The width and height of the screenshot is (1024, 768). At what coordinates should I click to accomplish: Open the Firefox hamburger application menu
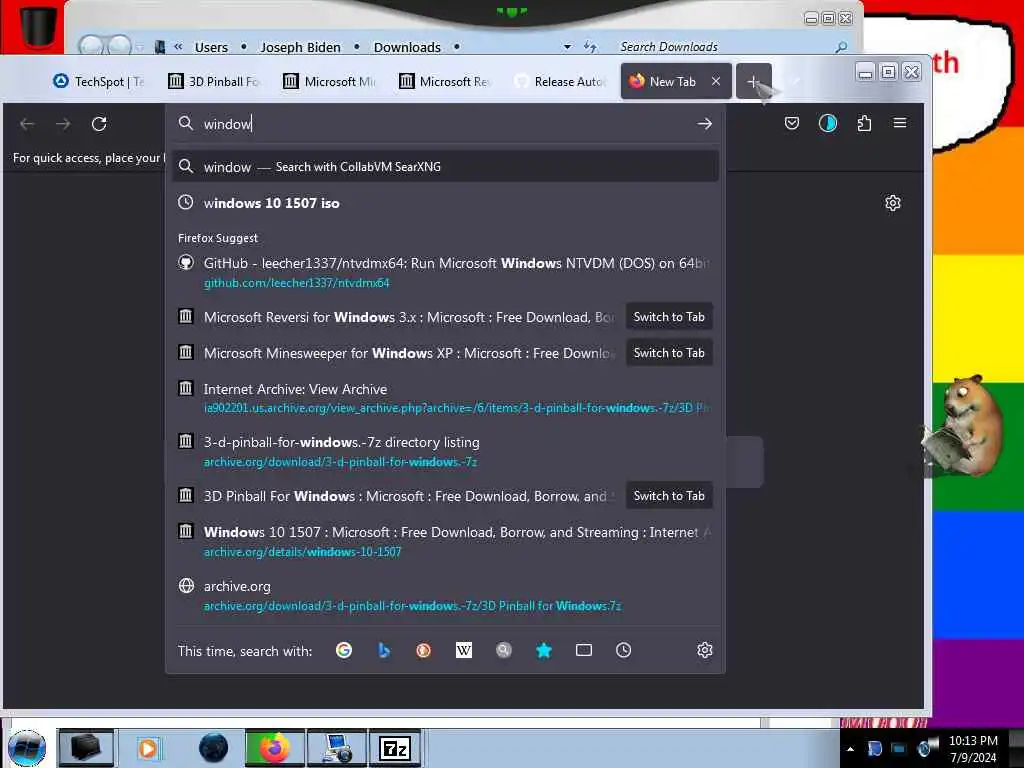pyautogui.click(x=900, y=123)
